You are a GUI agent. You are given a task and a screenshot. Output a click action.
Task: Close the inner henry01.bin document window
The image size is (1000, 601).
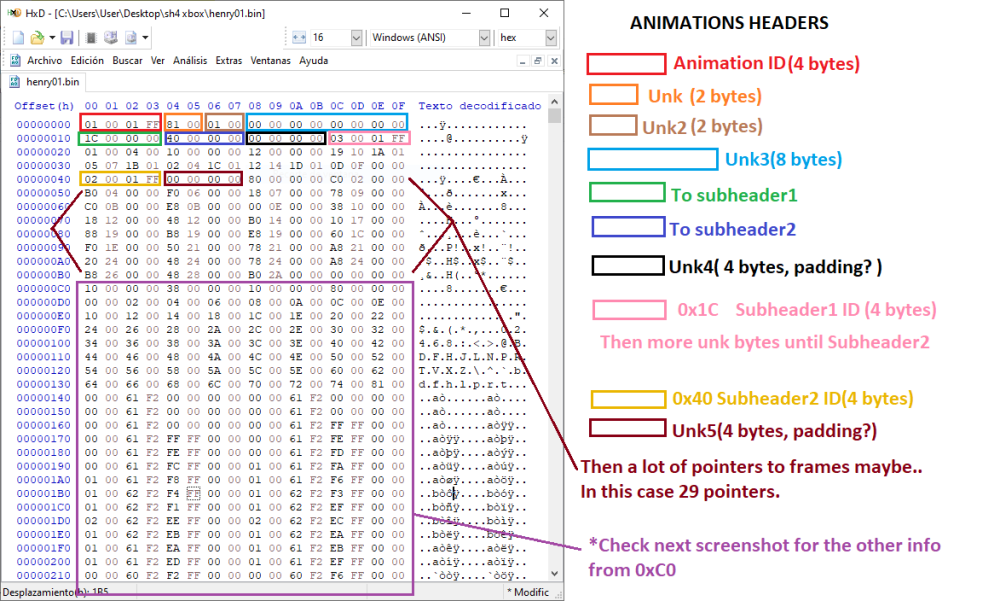554,60
